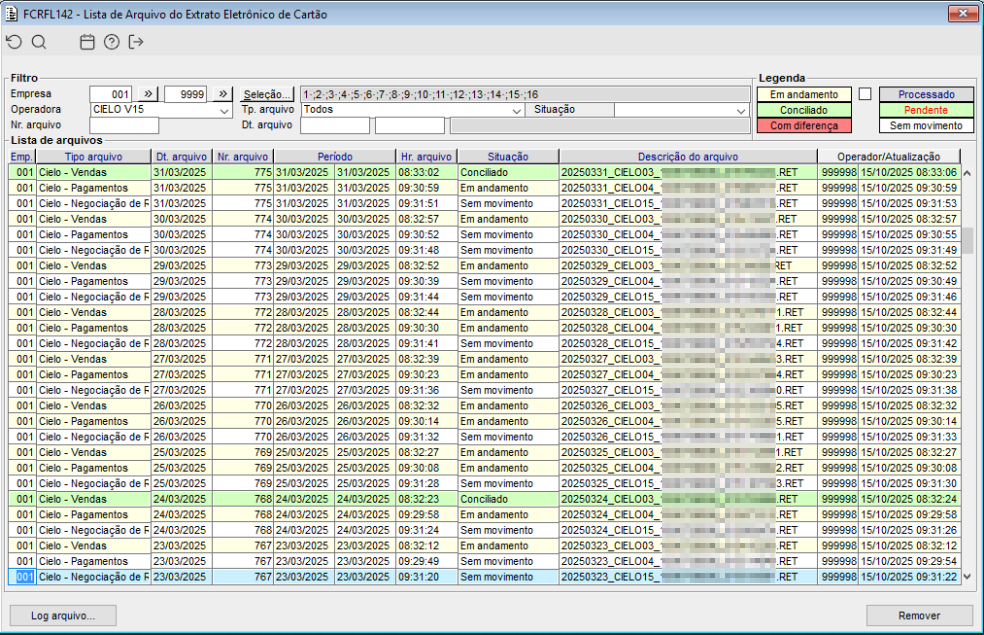Click the application icon in title bar
Screen dimensions: 984x635
[x=12, y=14]
